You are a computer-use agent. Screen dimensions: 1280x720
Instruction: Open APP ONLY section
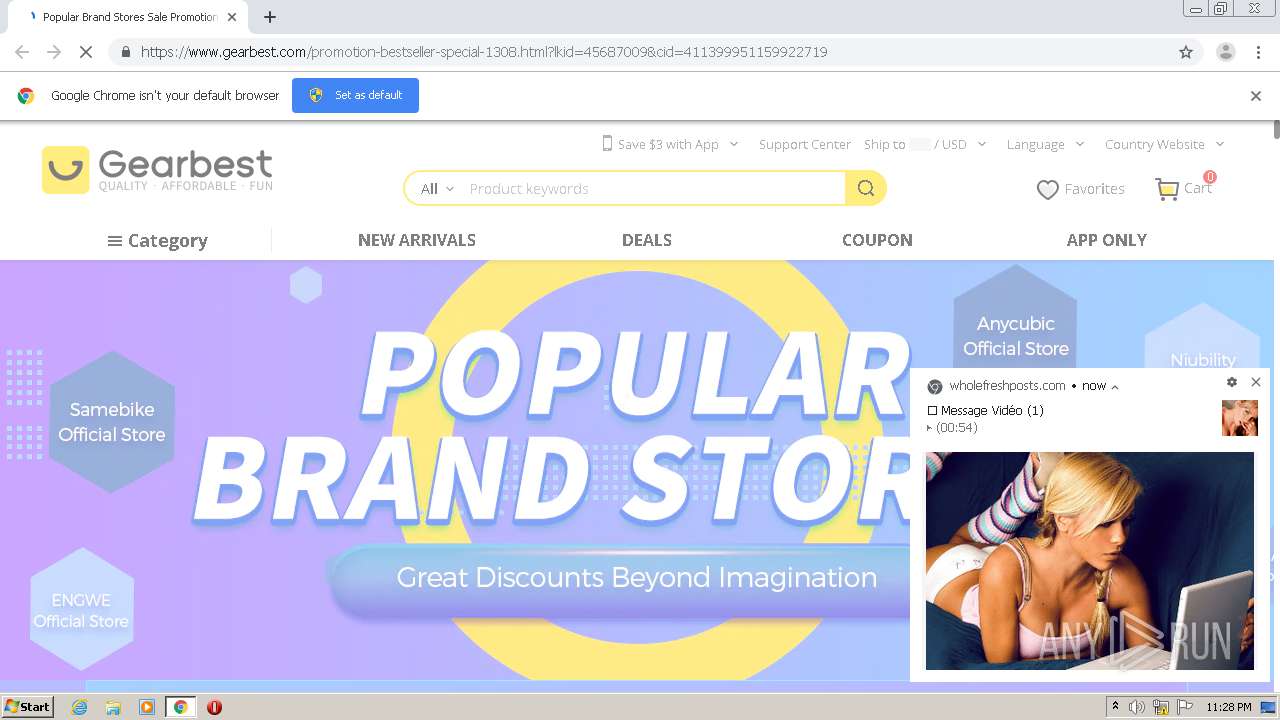click(1107, 240)
